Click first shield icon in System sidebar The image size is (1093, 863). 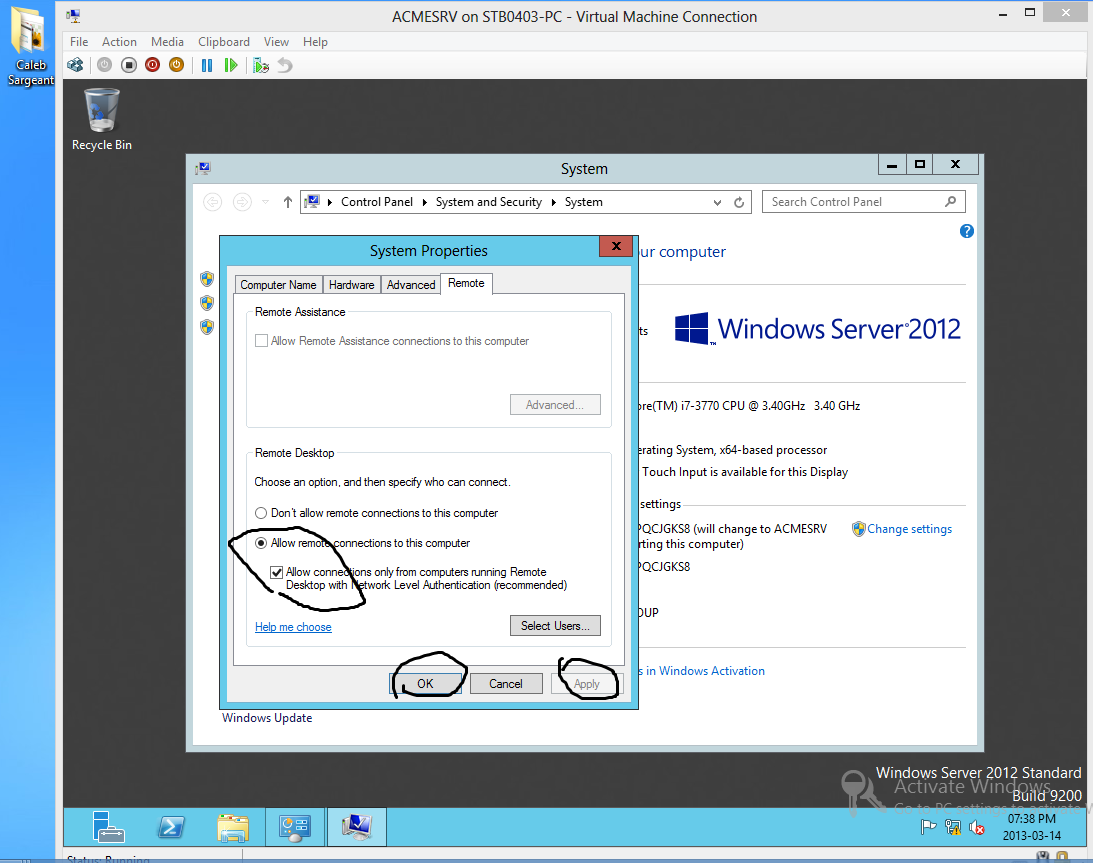pos(207,279)
